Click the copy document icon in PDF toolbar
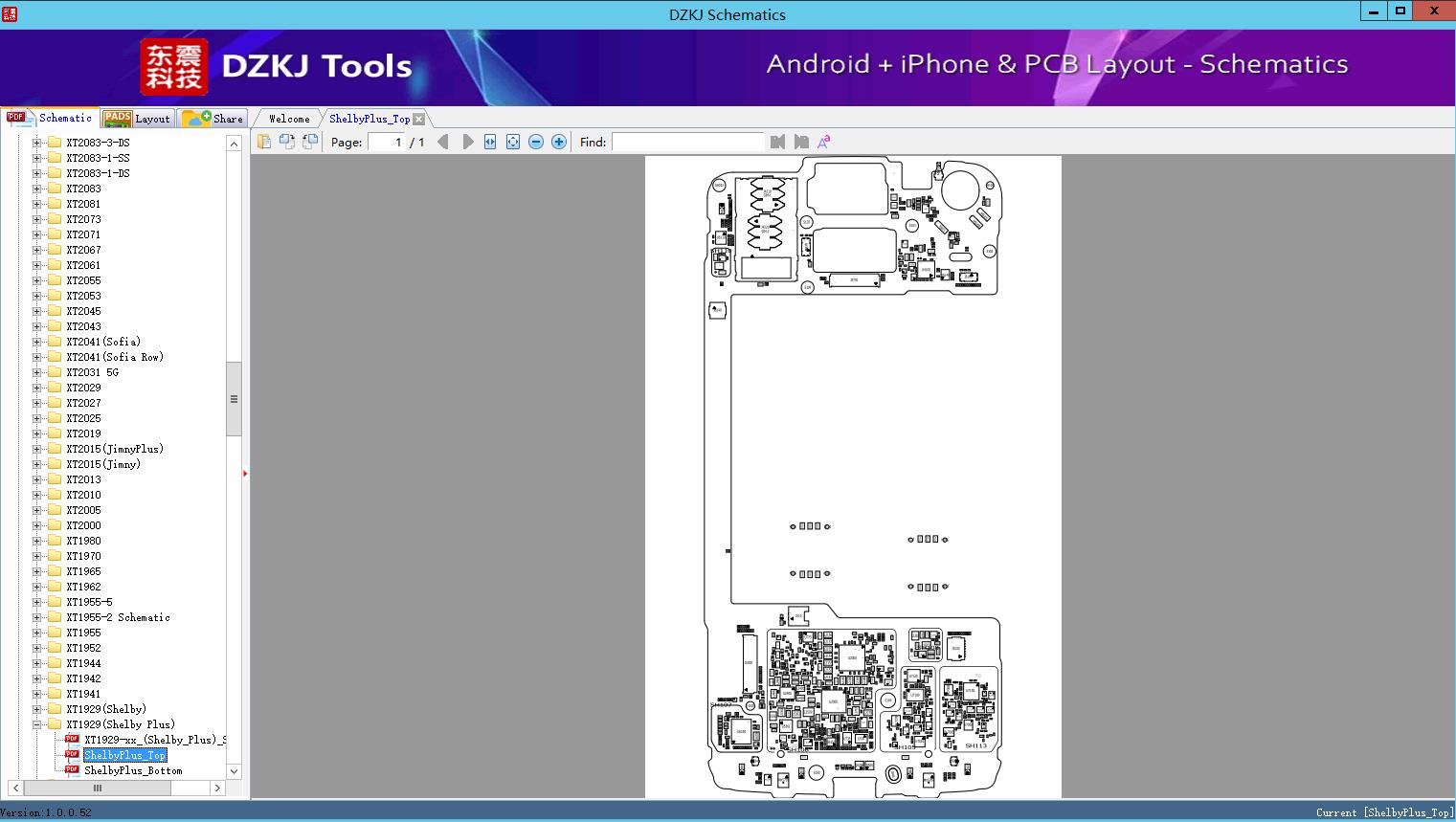Viewport: 1456px width, 822px height. (264, 142)
